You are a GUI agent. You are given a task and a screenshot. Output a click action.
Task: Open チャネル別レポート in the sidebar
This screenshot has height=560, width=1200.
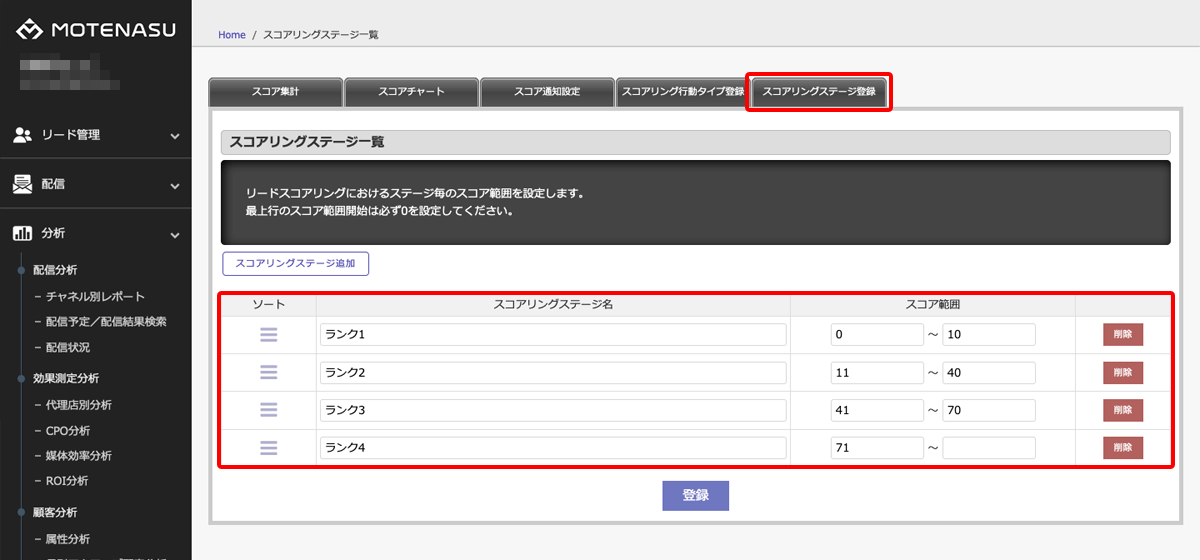pos(95,297)
